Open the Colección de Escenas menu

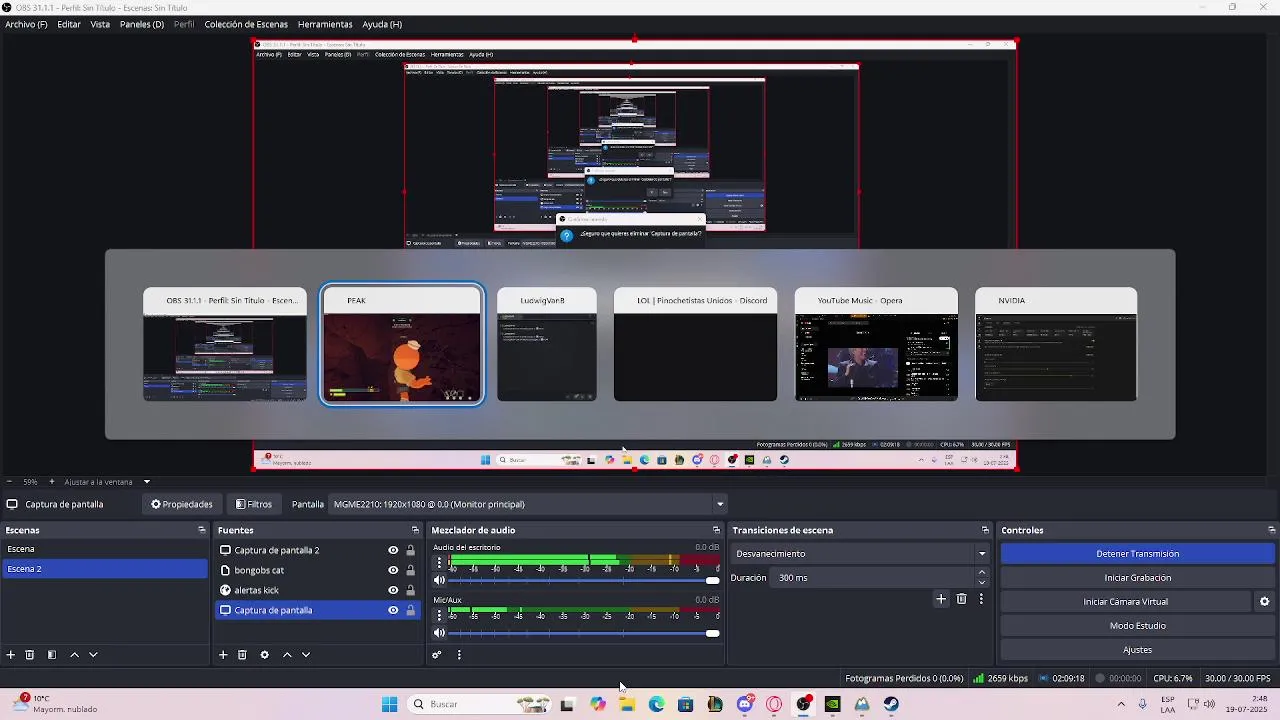pyautogui.click(x=246, y=24)
